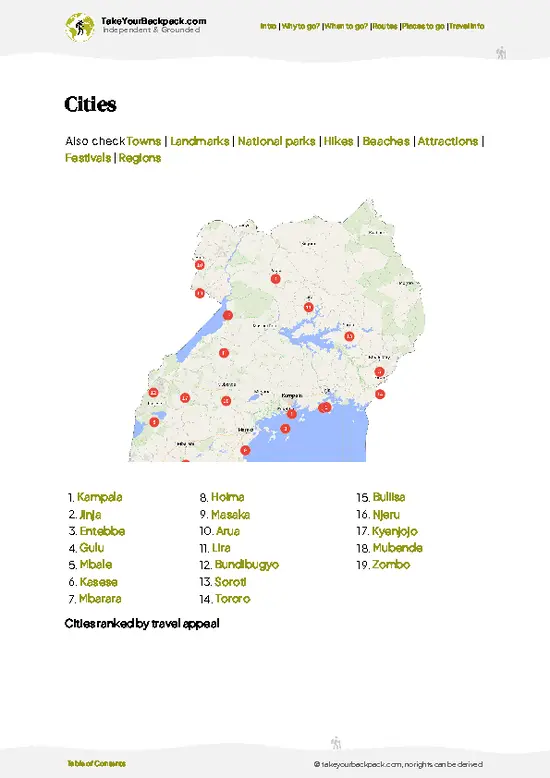Image resolution: width=550 pixels, height=778 pixels.
Task: Open the Tororo city link
Action: pyautogui.click(x=233, y=599)
